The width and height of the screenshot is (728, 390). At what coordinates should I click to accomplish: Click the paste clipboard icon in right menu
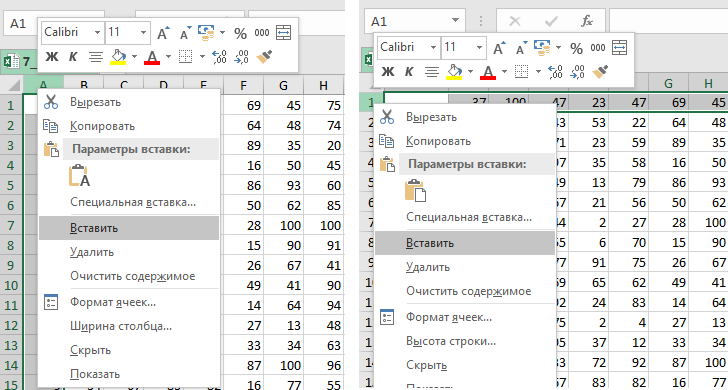pyautogui.click(x=415, y=190)
